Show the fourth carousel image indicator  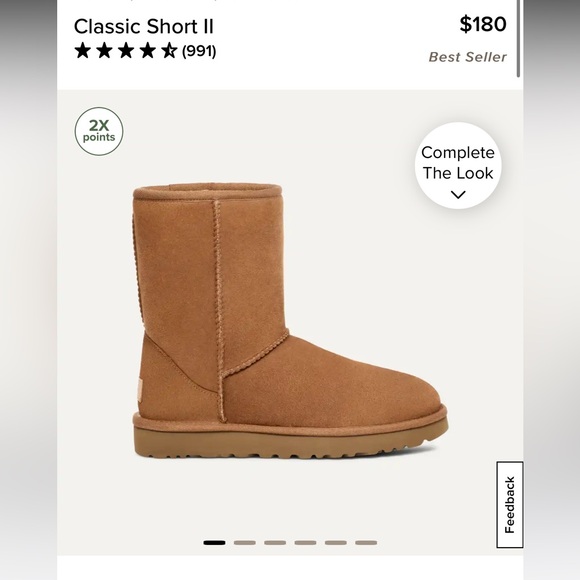(x=305, y=543)
